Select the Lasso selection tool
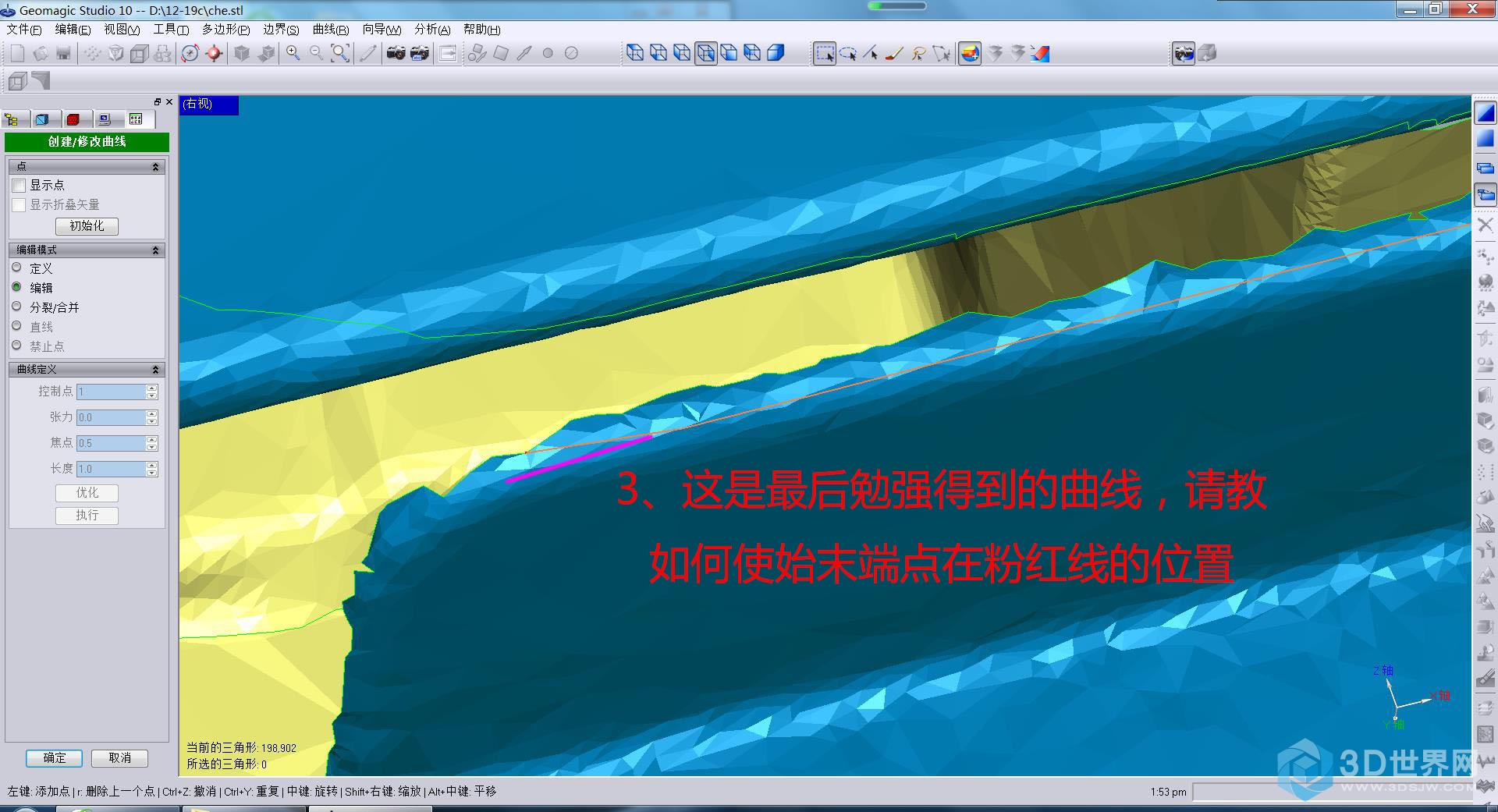Image resolution: width=1498 pixels, height=812 pixels. (x=918, y=53)
